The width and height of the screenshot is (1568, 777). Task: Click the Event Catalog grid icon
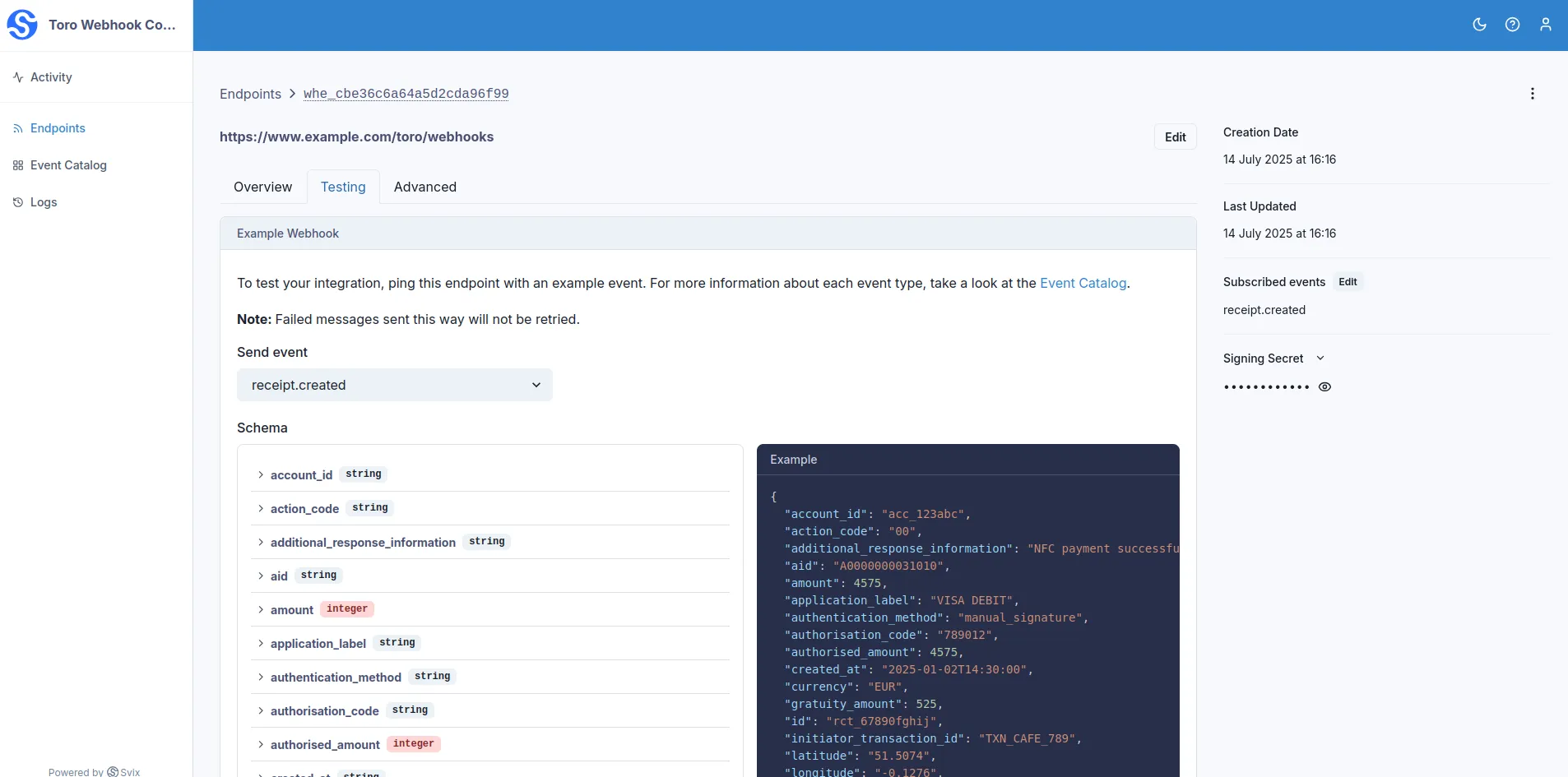18,165
